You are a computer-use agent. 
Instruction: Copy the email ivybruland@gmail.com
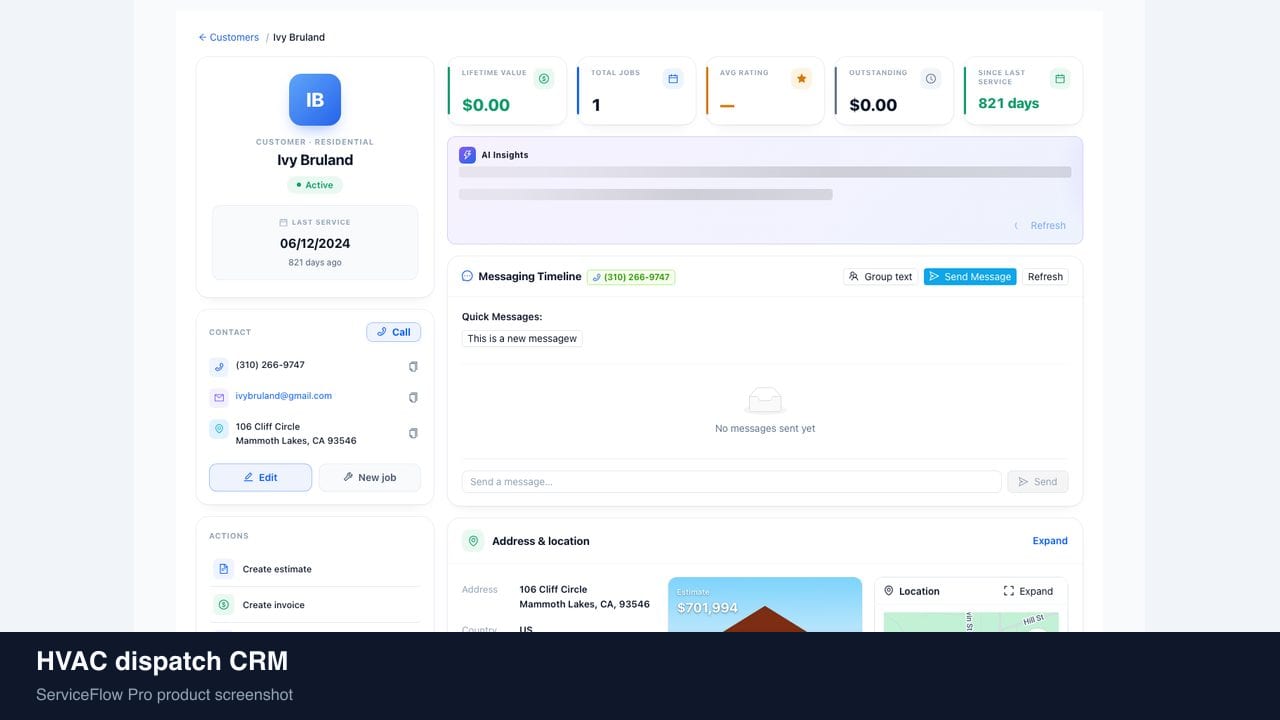pyautogui.click(x=413, y=398)
